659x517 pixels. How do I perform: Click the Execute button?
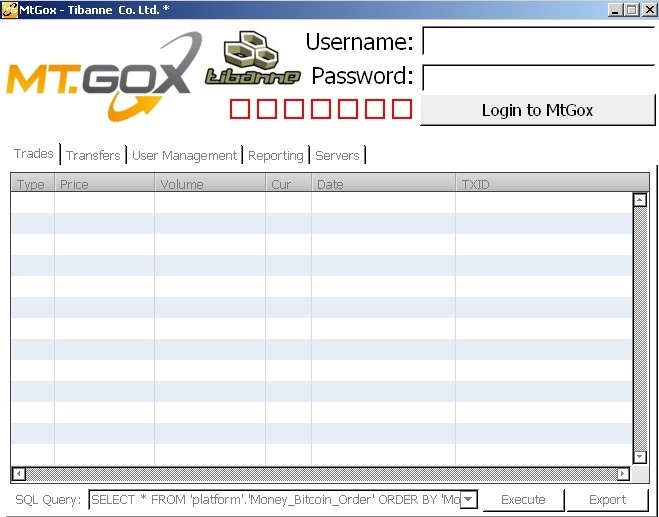point(523,499)
